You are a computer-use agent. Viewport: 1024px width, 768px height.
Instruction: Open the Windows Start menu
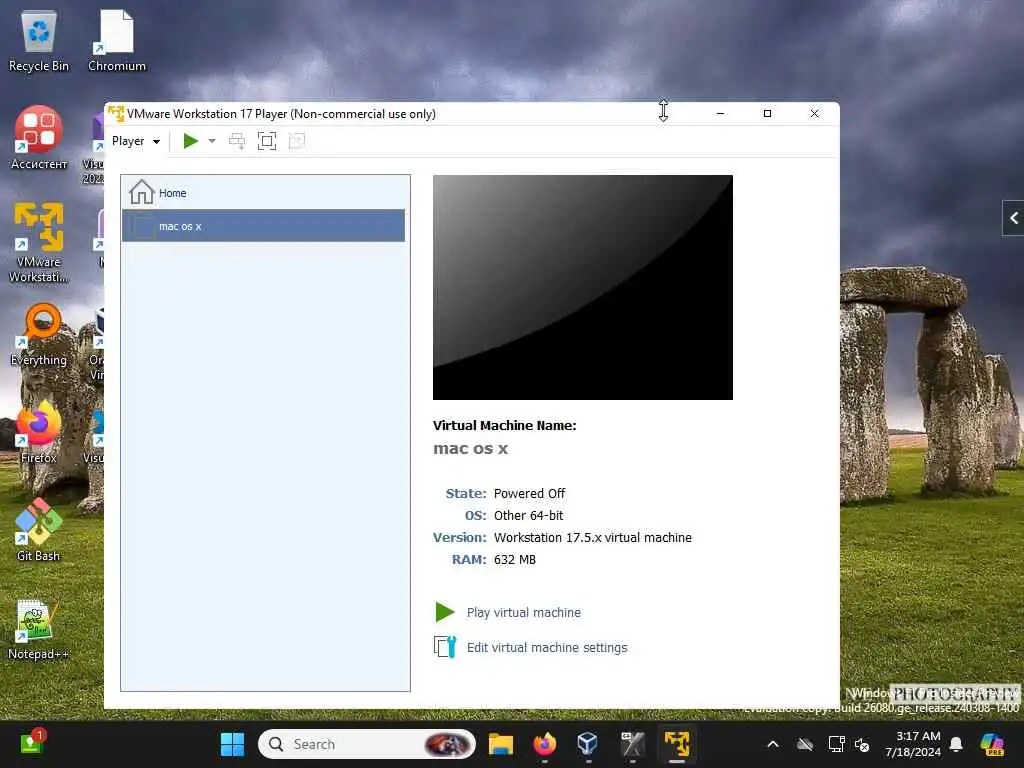click(x=232, y=744)
